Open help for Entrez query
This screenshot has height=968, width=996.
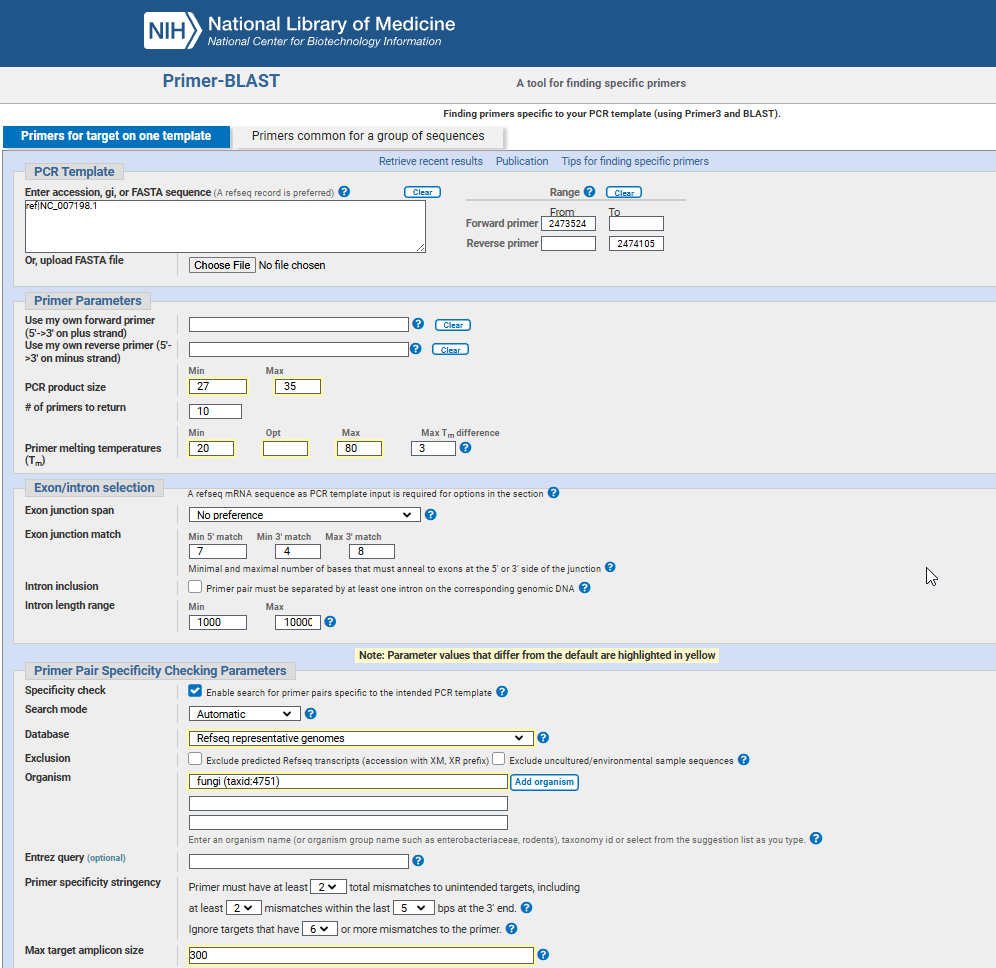point(418,861)
